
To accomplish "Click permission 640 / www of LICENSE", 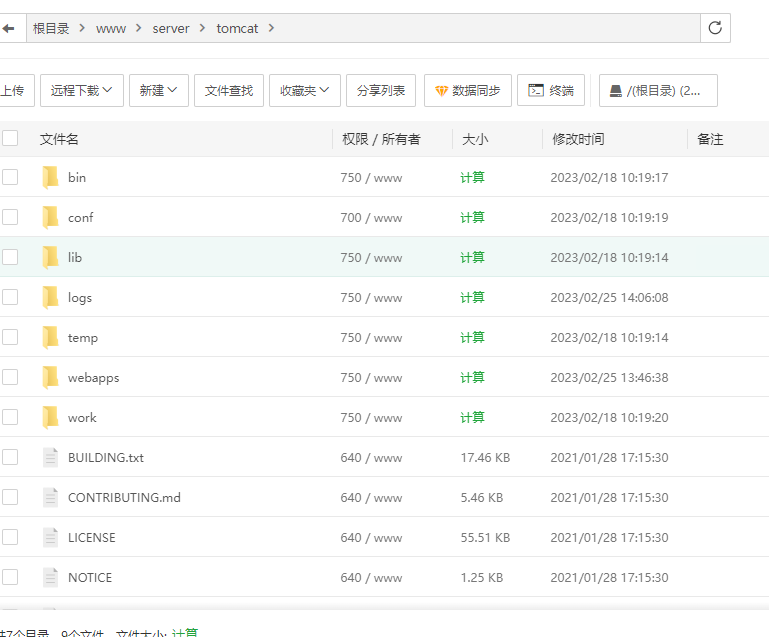I will tap(371, 537).
